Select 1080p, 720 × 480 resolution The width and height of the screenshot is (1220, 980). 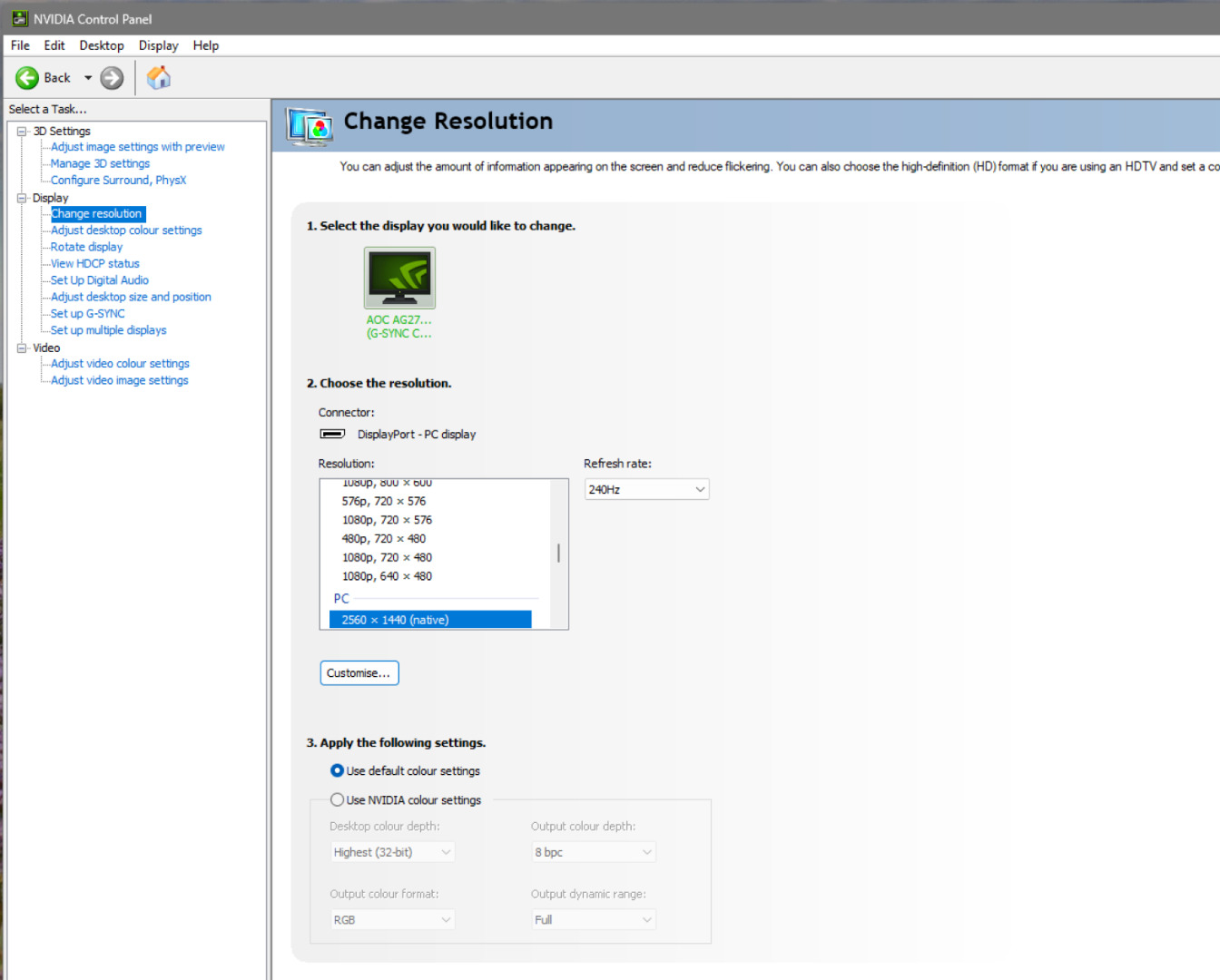point(387,558)
